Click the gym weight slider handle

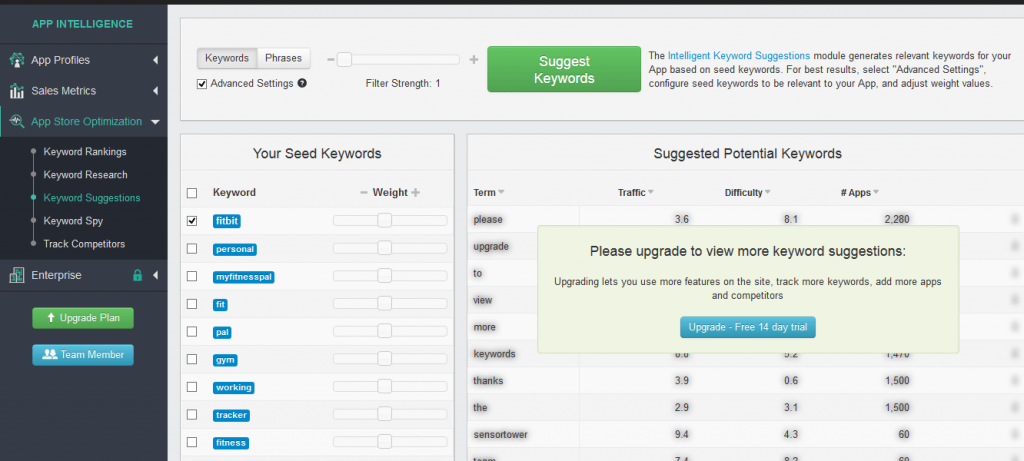[385, 359]
